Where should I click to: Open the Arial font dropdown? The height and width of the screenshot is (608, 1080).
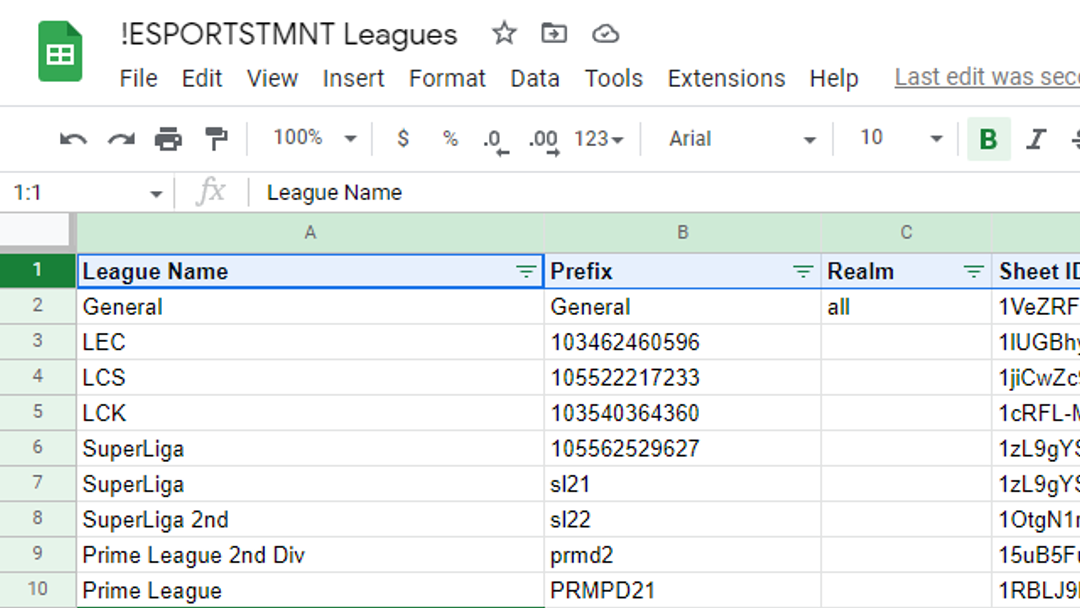pos(742,139)
